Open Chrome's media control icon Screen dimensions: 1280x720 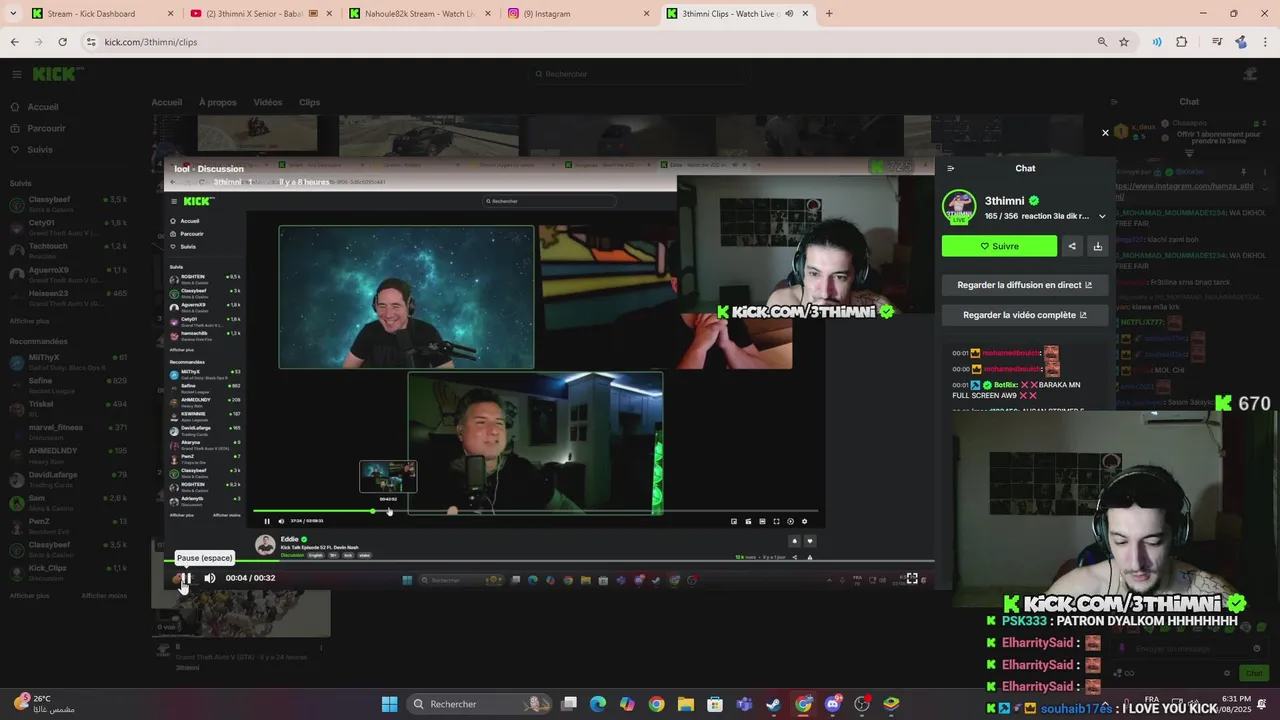click(x=1217, y=42)
